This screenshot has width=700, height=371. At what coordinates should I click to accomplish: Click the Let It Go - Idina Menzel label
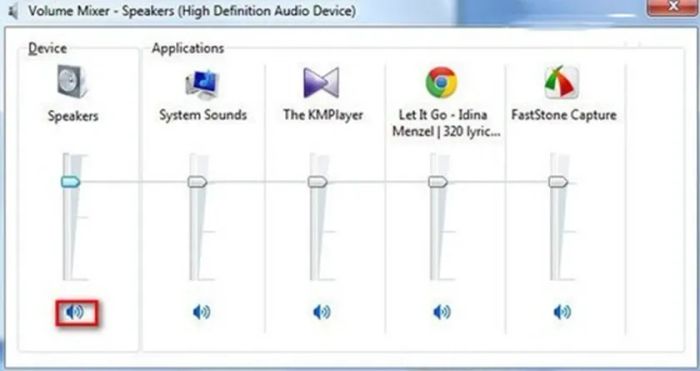(x=446, y=123)
